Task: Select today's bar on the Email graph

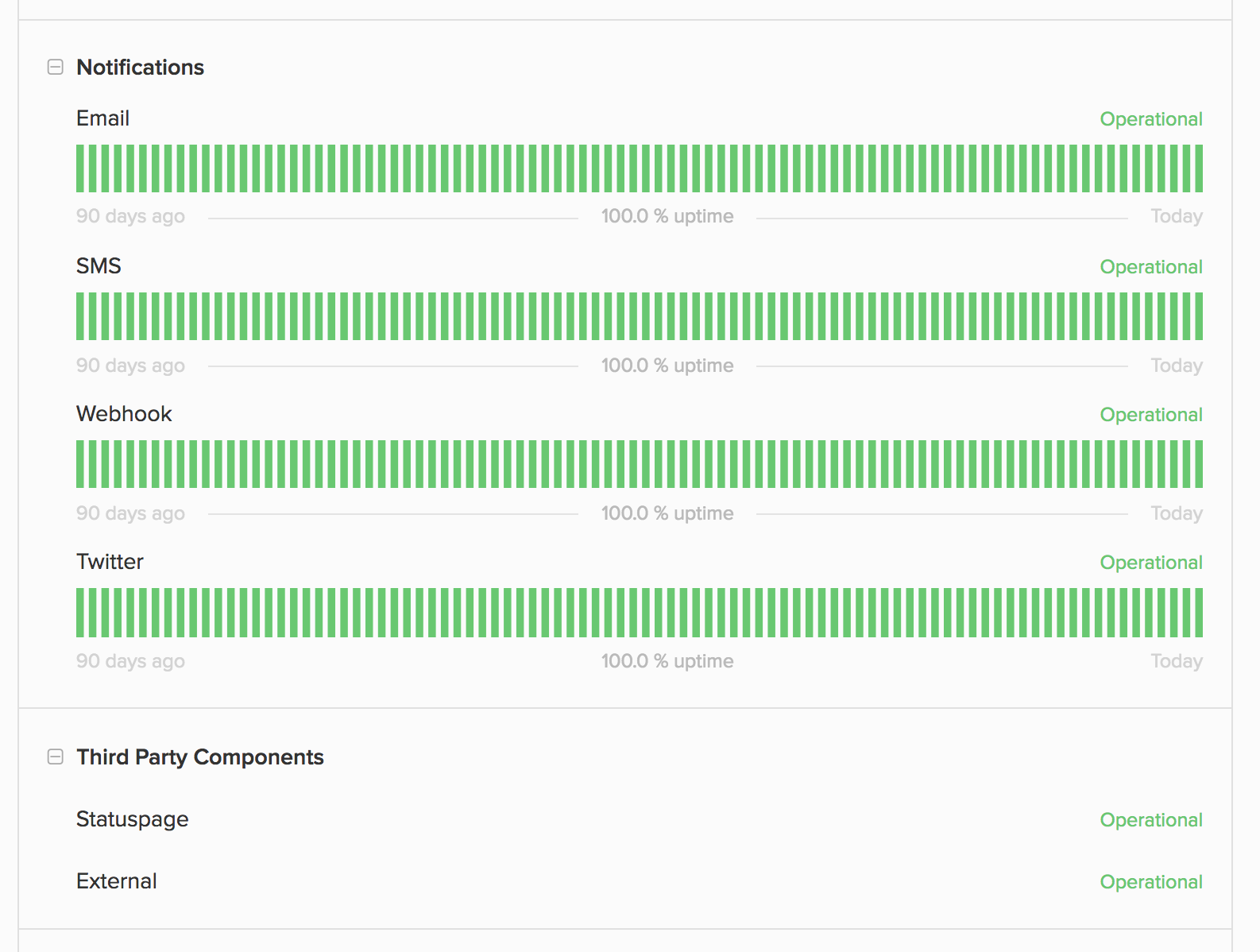Action: (x=1198, y=168)
